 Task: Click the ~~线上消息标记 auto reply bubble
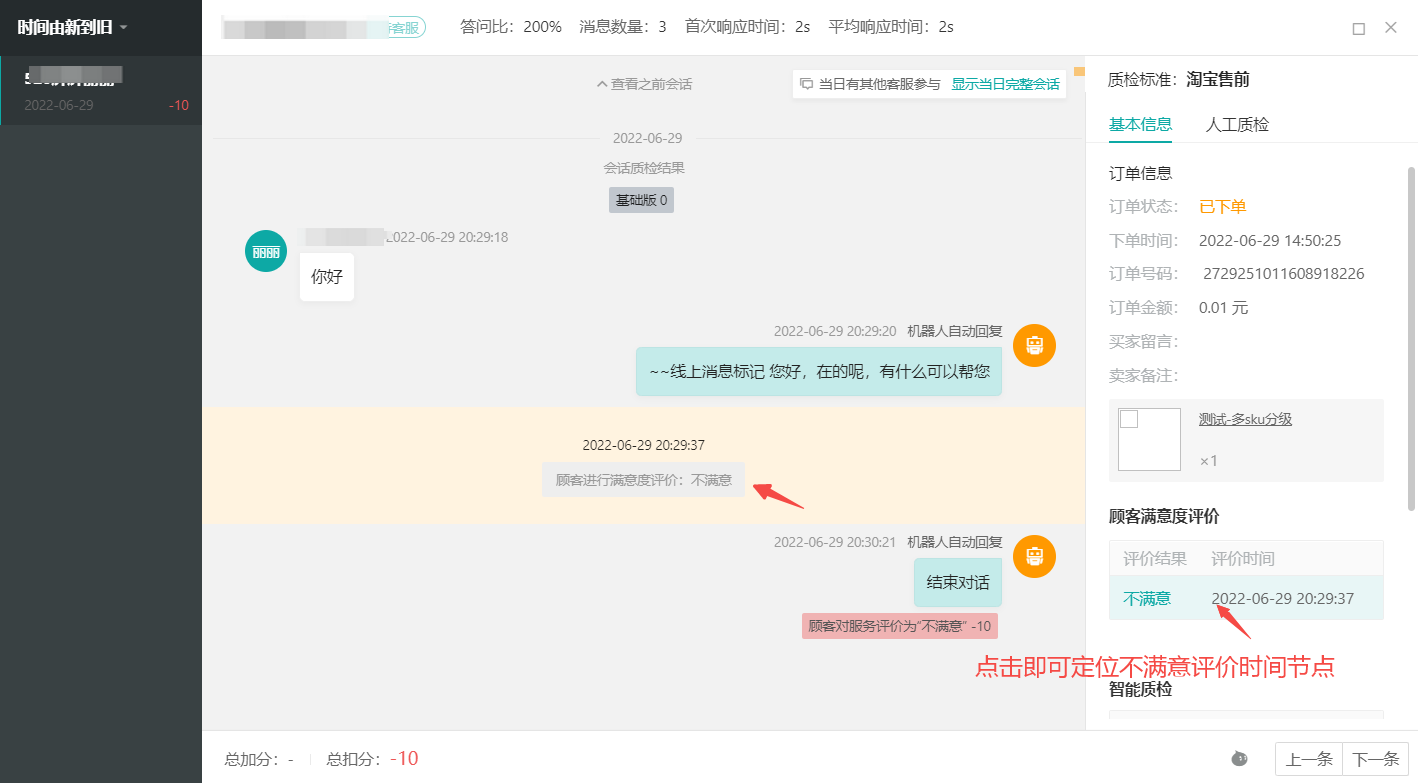pos(819,371)
